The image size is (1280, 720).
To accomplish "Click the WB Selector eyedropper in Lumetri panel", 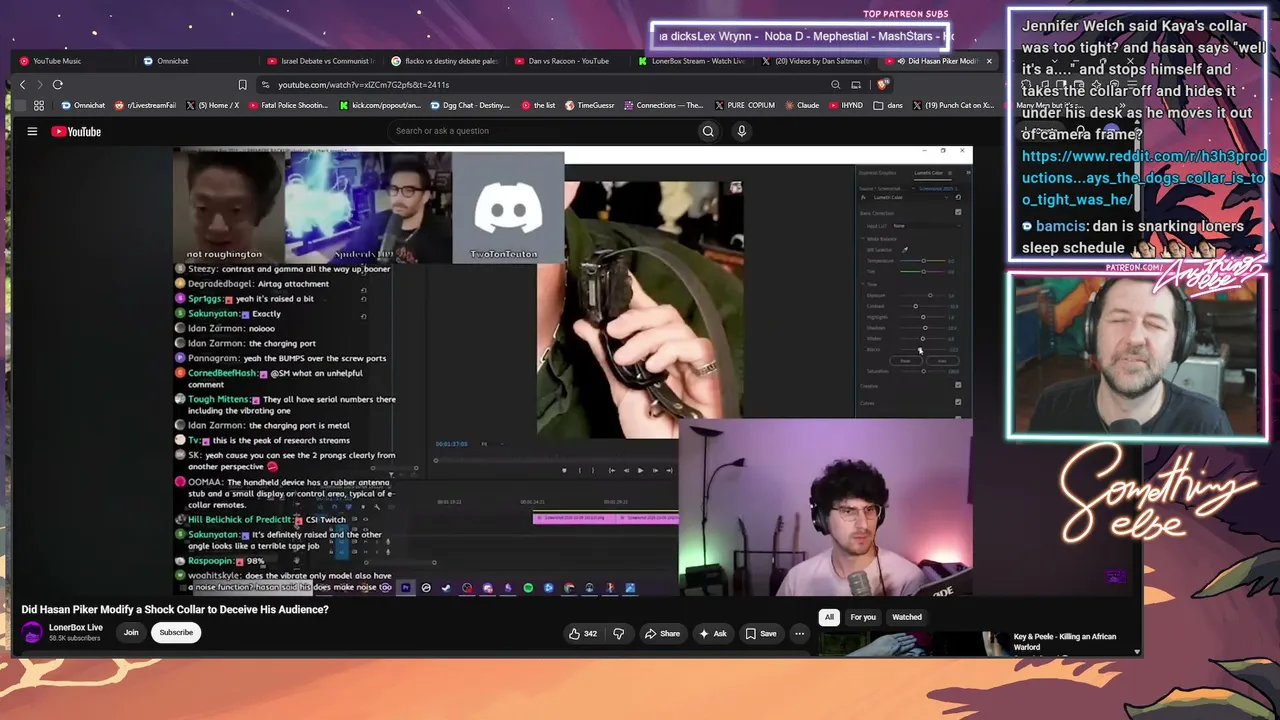I will coord(905,250).
